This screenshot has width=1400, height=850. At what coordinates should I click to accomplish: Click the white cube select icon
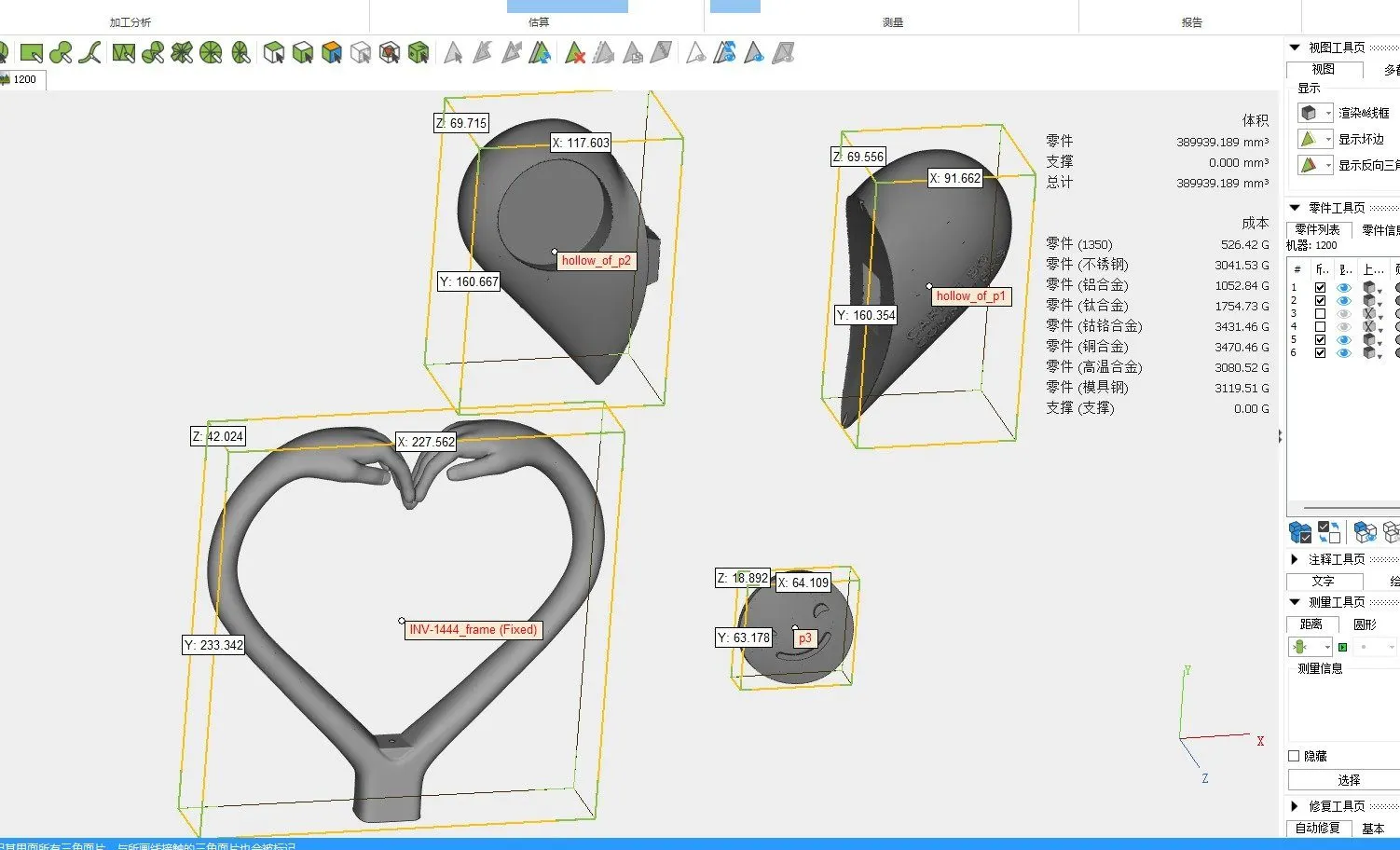(x=303, y=53)
